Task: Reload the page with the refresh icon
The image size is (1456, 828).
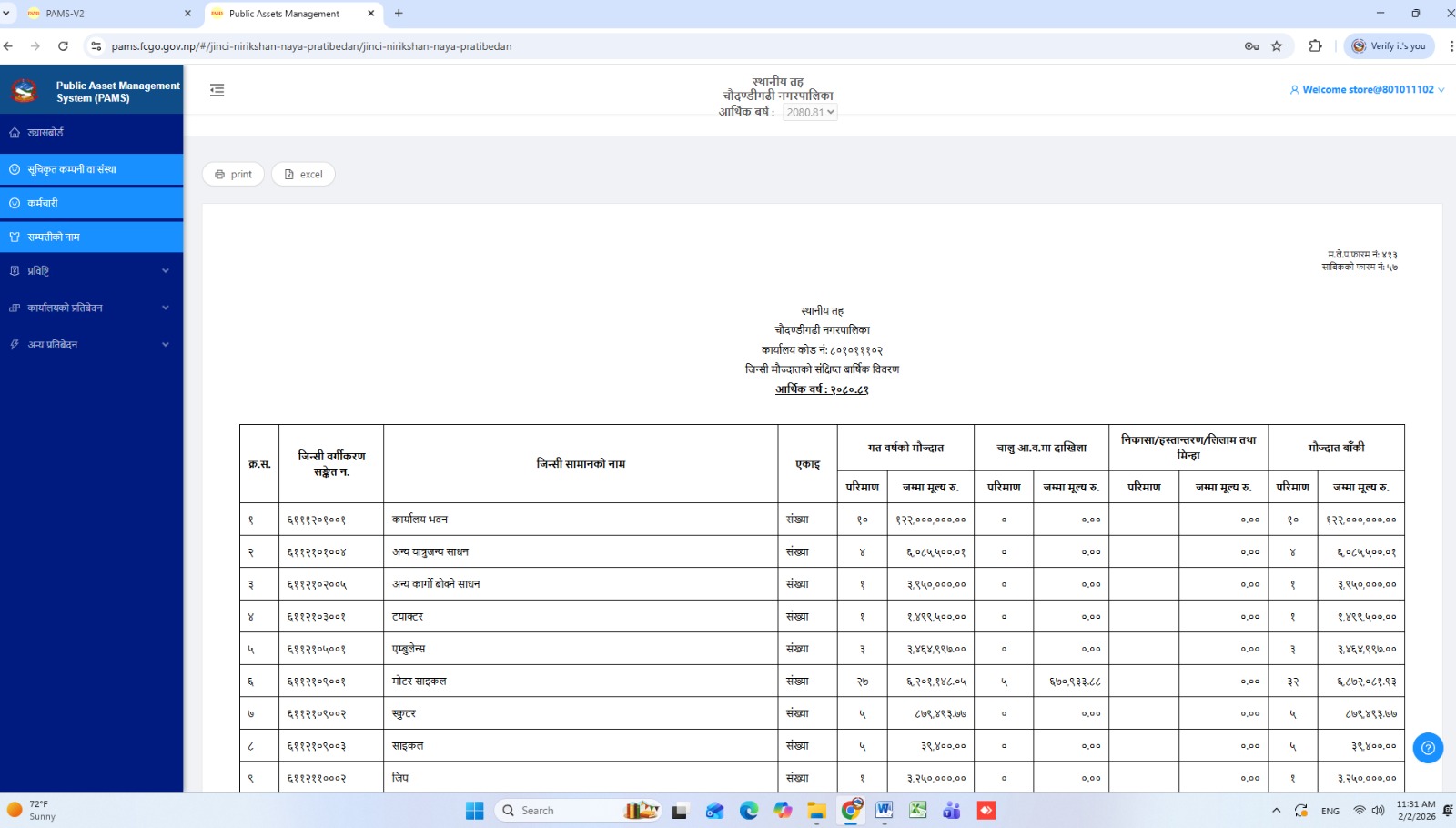Action: click(63, 46)
